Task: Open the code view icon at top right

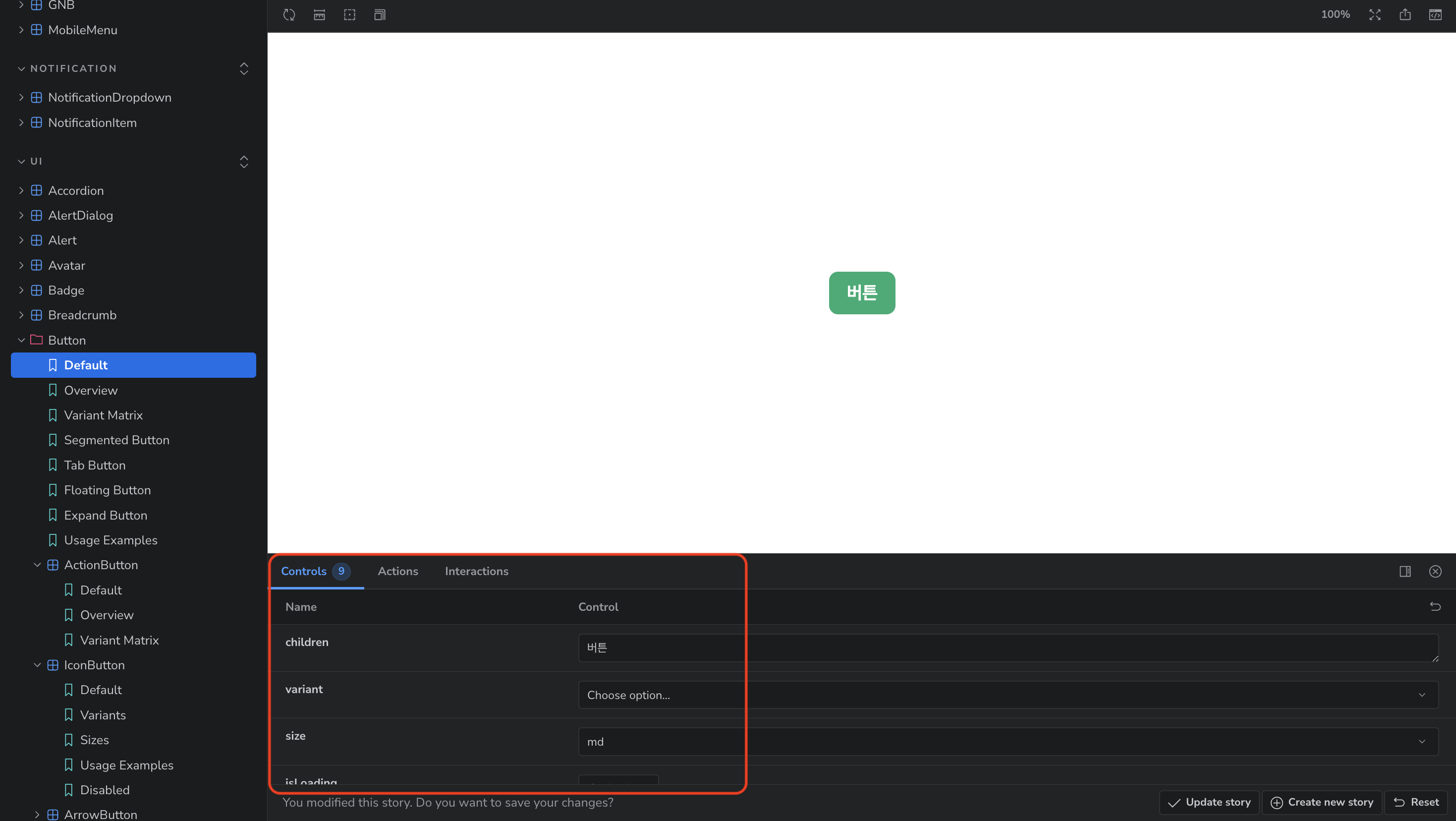Action: pyautogui.click(x=1435, y=15)
